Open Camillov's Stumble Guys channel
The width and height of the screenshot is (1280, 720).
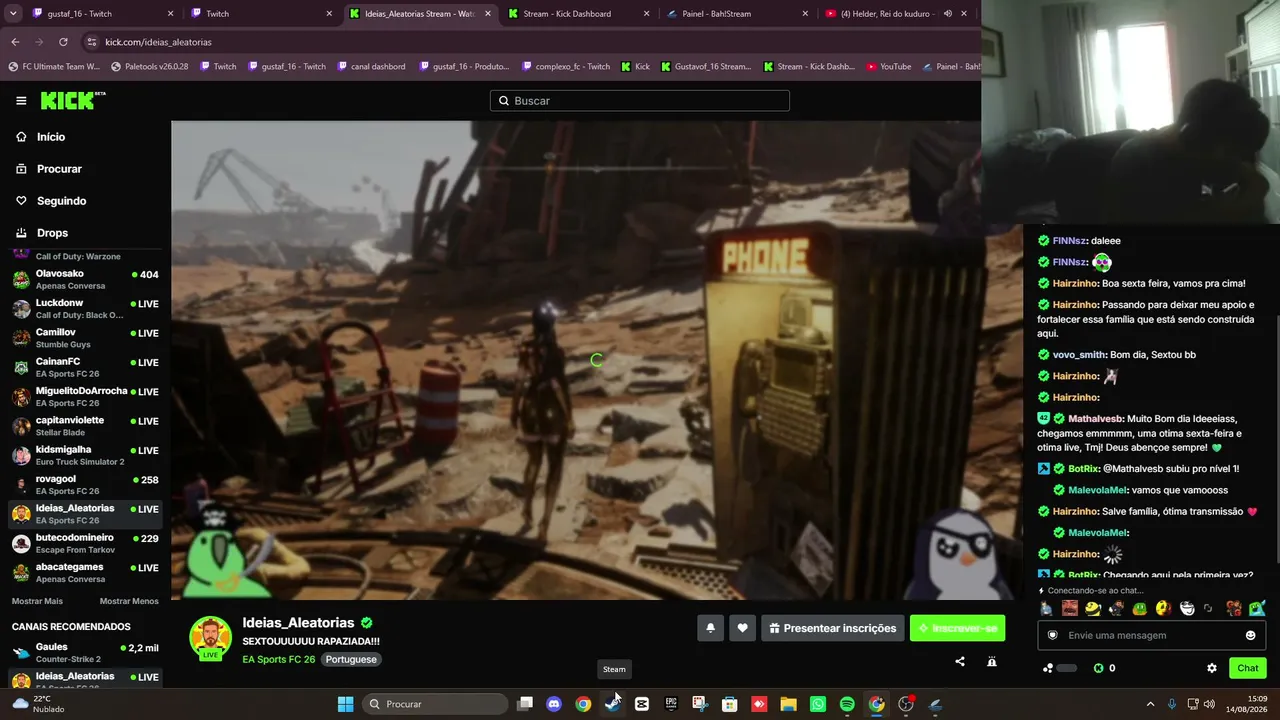point(85,338)
